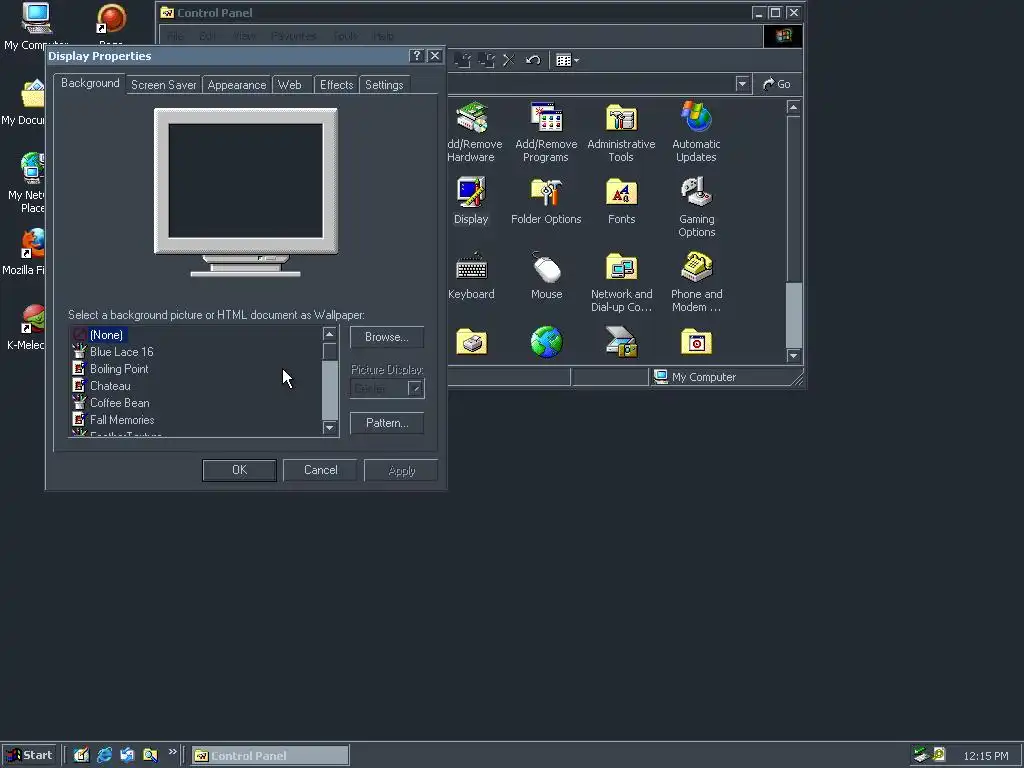Screen dimensions: 1024x768
Task: Click the Undo toolbar icon
Action: pyautogui.click(x=533, y=60)
